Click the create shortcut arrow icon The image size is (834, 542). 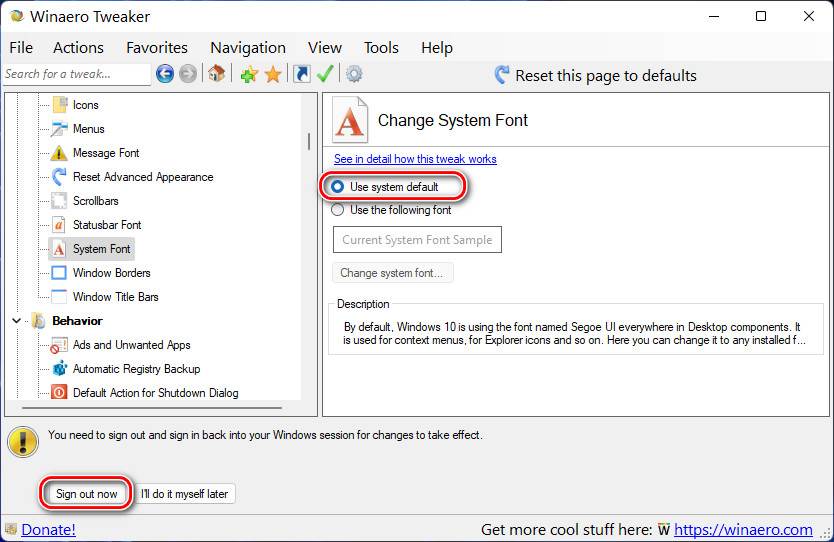(302, 73)
